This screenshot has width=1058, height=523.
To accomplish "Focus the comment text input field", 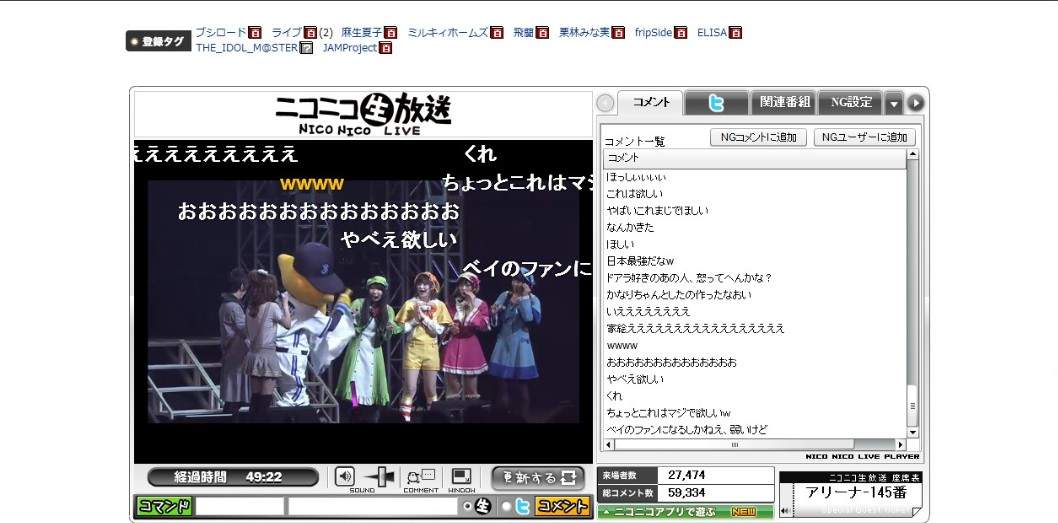I will (x=372, y=506).
